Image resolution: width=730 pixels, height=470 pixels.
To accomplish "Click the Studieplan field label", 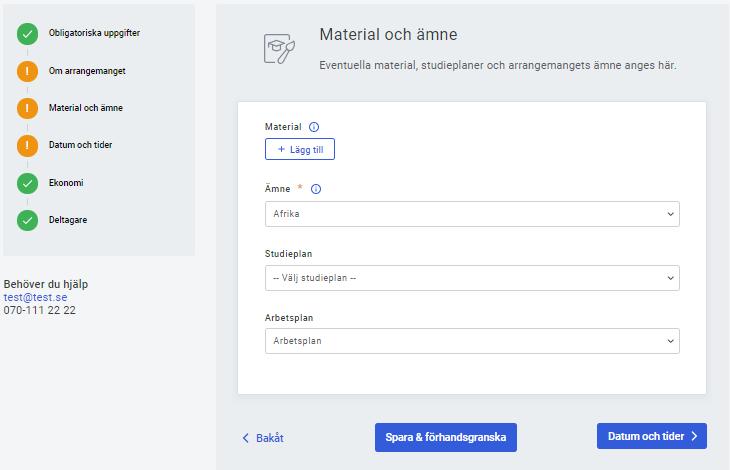I will pos(288,254).
